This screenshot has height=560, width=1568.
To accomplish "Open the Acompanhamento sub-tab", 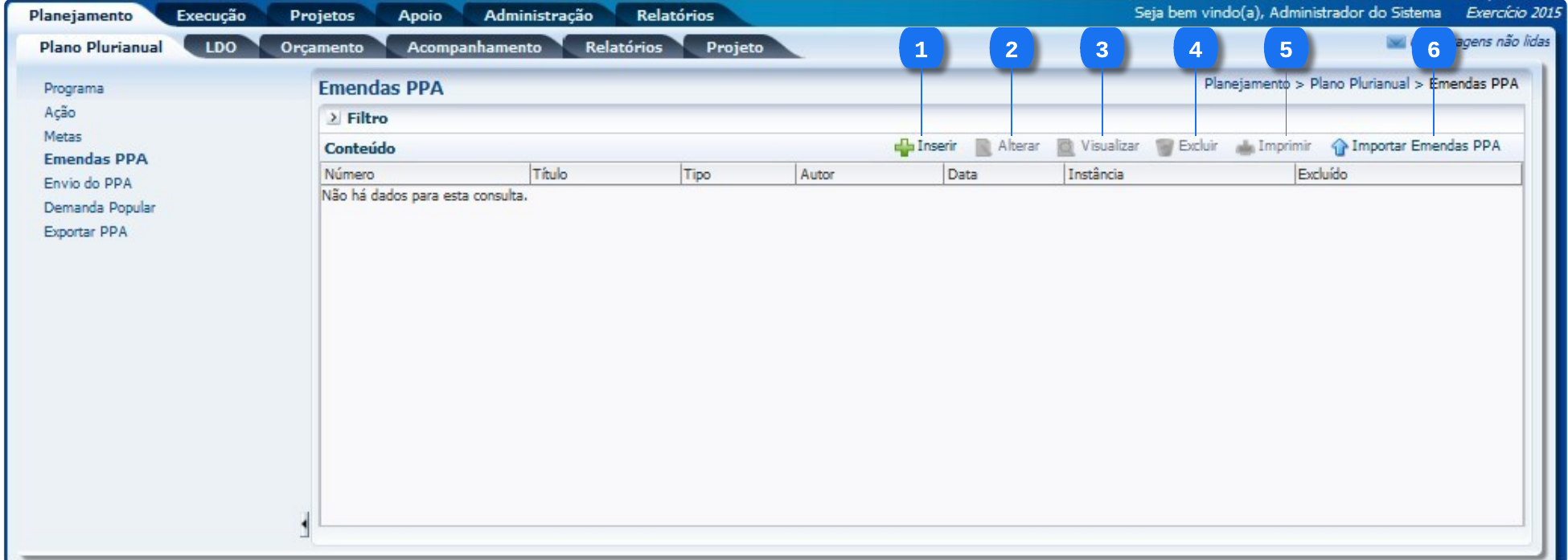I will coord(474,47).
